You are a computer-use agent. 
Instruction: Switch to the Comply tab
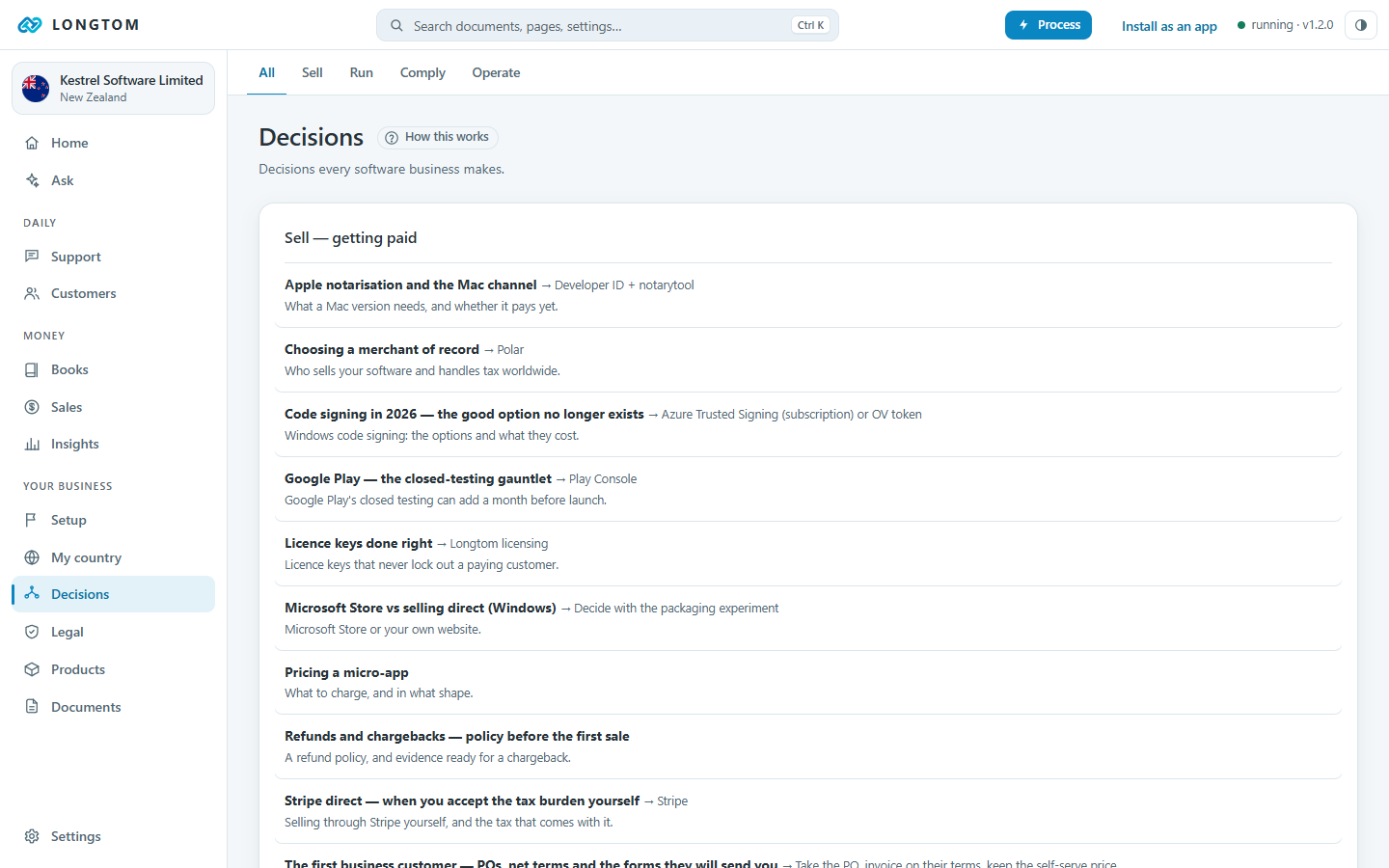tap(422, 72)
